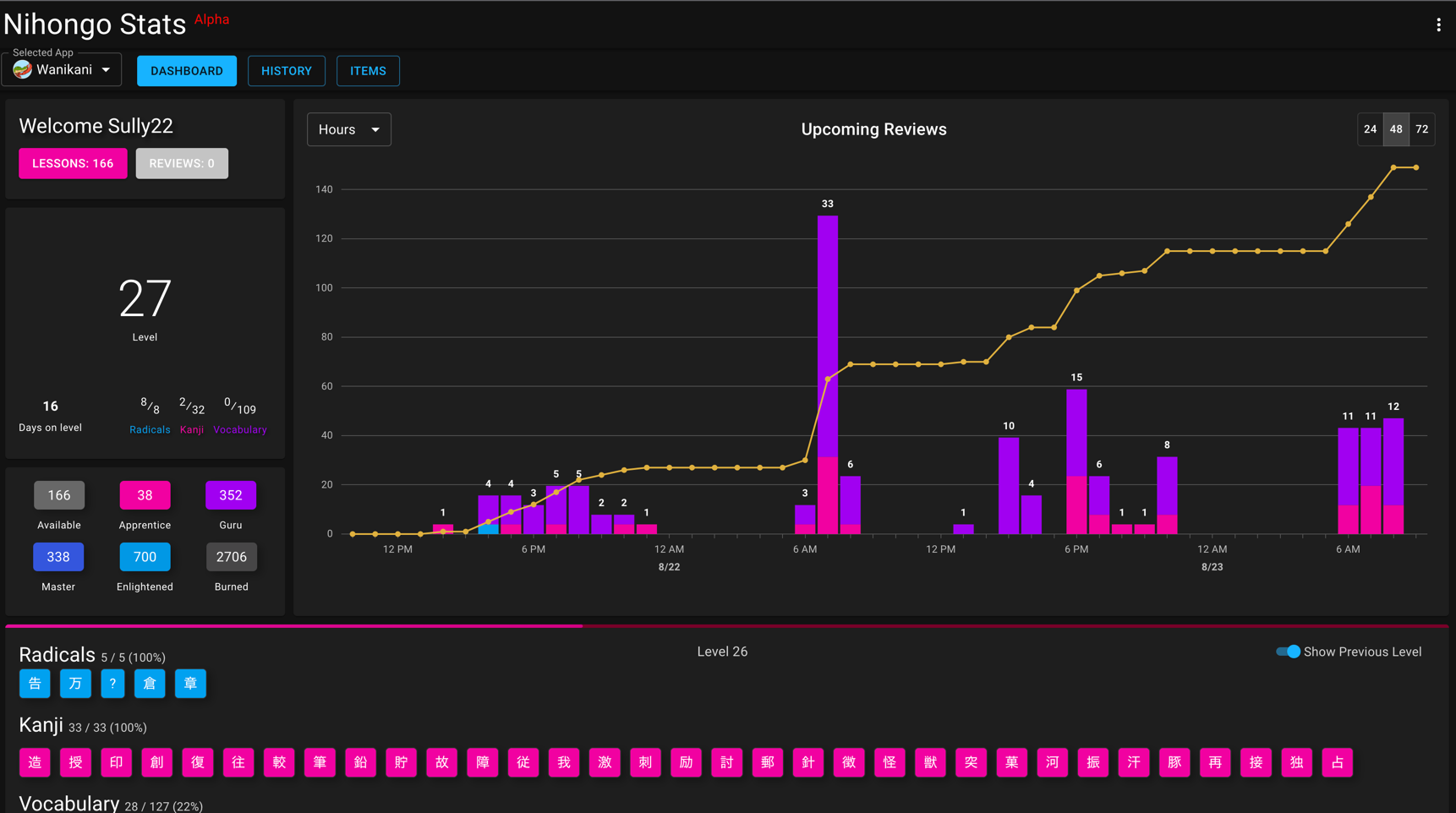Open the three-dot overflow menu
This screenshot has width=1456, height=813.
(x=1438, y=25)
